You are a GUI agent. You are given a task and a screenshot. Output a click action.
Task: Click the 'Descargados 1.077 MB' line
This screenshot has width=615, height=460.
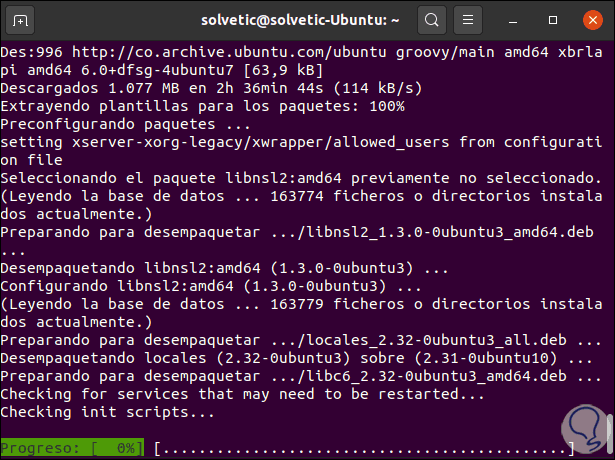click(211, 88)
